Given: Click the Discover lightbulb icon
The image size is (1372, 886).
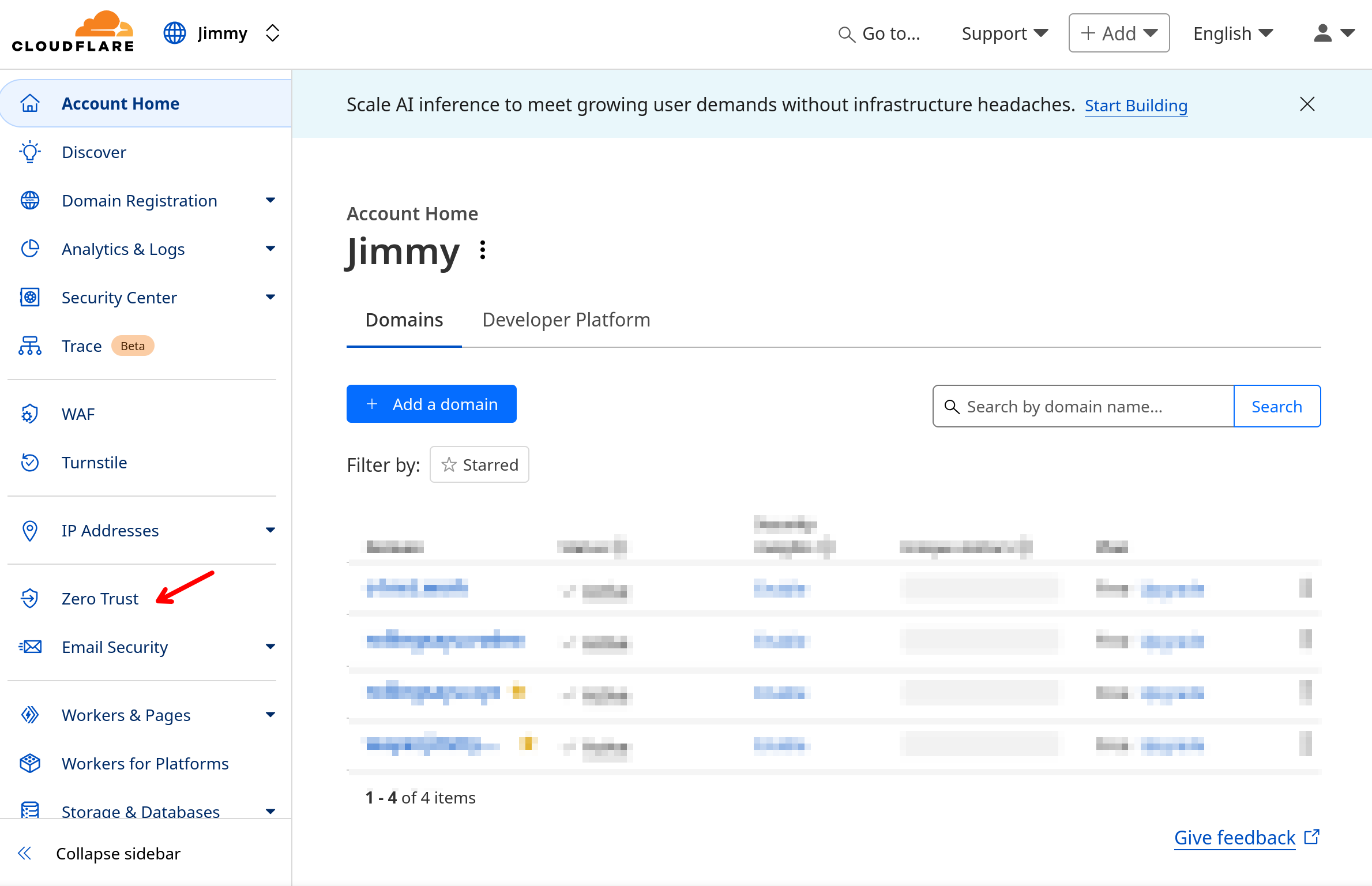Looking at the screenshot, I should [30, 152].
